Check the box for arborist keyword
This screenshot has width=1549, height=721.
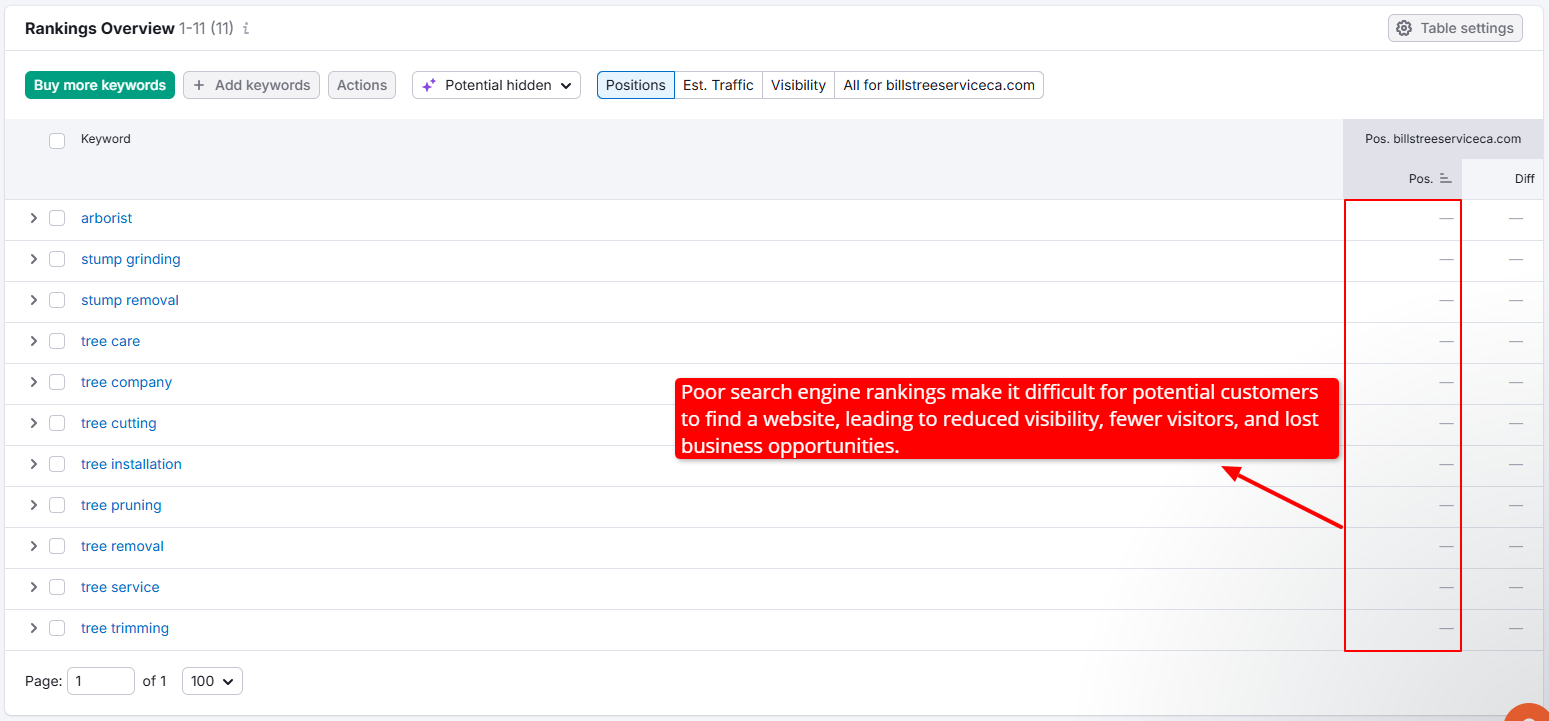[57, 218]
